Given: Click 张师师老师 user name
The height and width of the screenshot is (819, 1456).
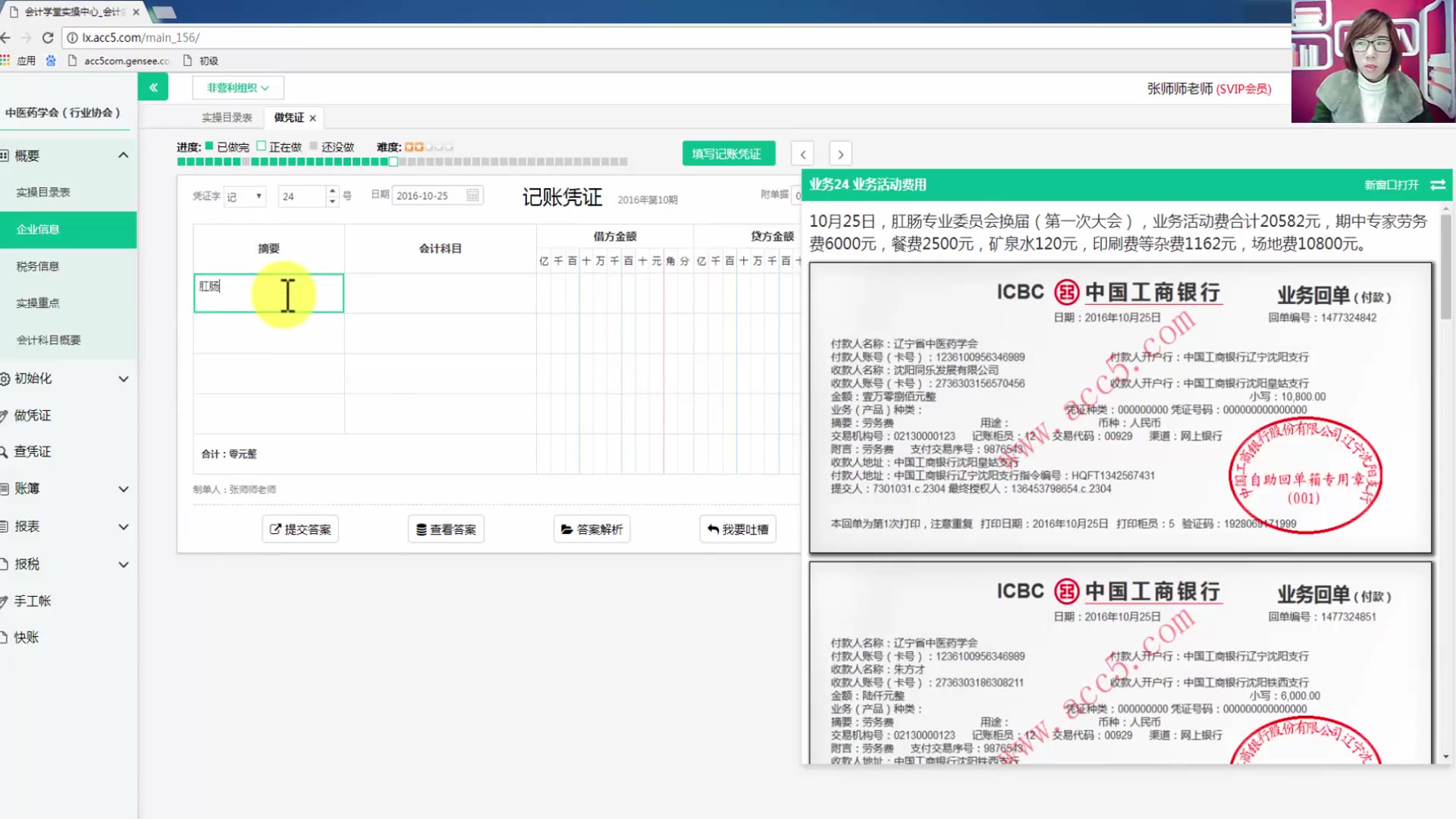Looking at the screenshot, I should (x=1180, y=89).
